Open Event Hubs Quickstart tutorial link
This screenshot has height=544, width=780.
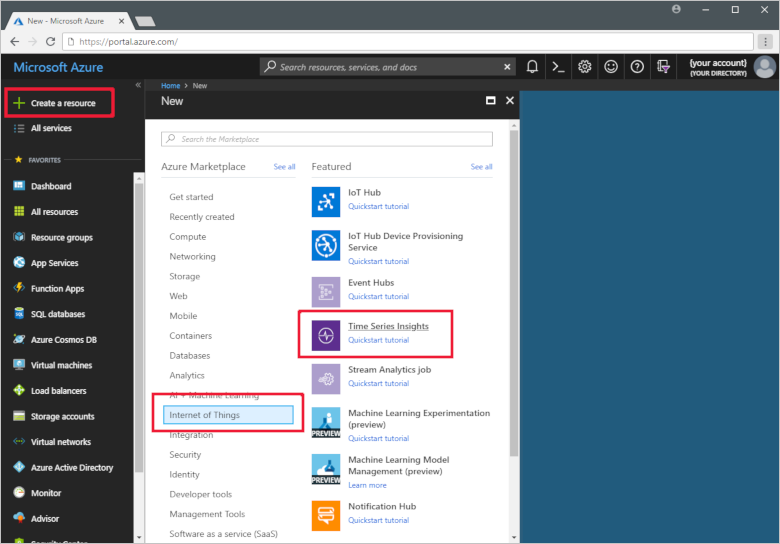(x=378, y=297)
